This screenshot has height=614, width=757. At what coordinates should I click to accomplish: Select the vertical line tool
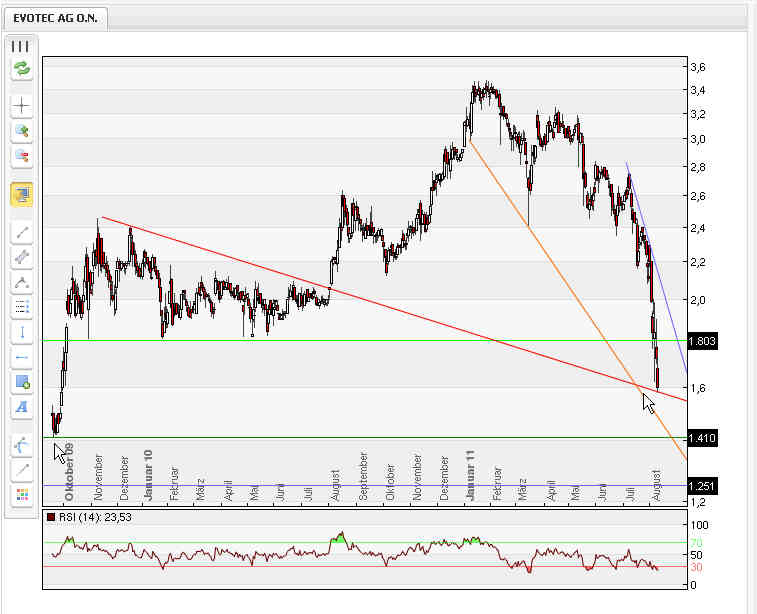coord(21,332)
